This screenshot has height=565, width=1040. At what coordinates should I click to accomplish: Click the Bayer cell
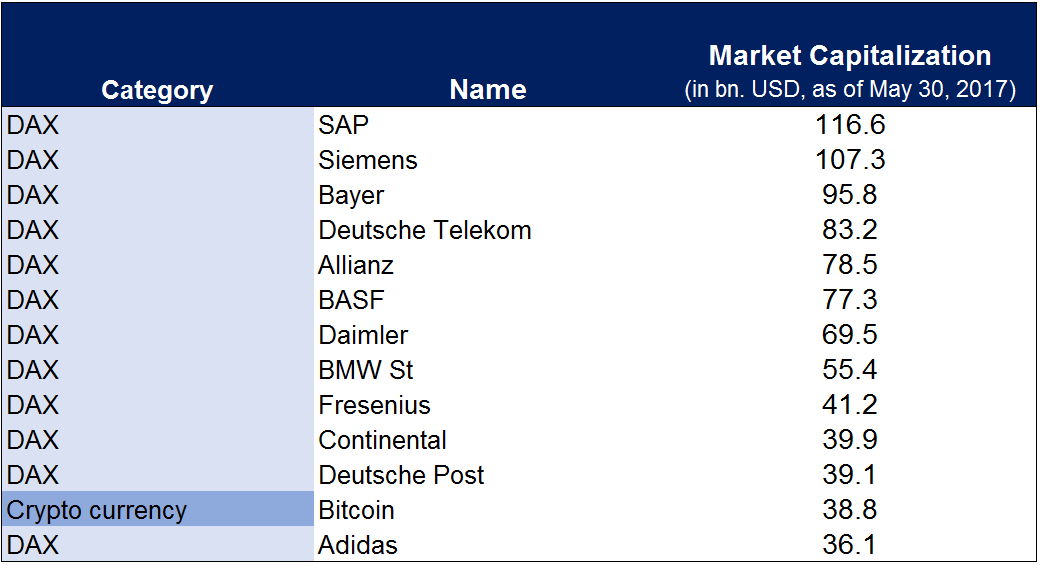[351, 195]
